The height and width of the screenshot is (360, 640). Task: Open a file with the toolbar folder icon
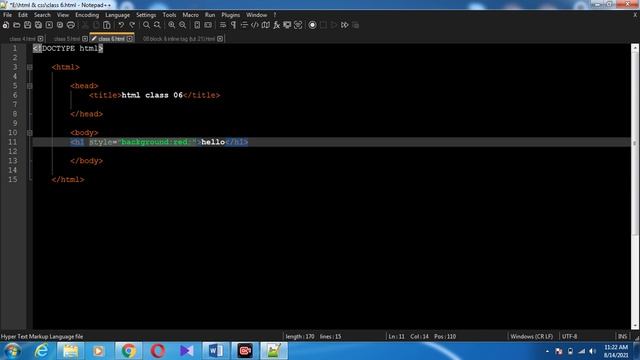[x=17, y=25]
